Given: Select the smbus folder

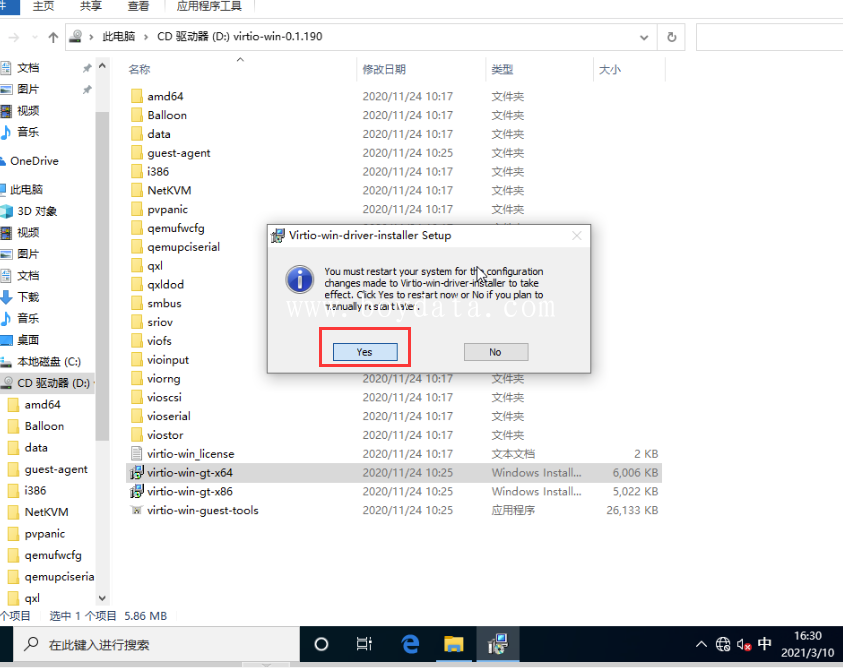Looking at the screenshot, I should 165,303.
